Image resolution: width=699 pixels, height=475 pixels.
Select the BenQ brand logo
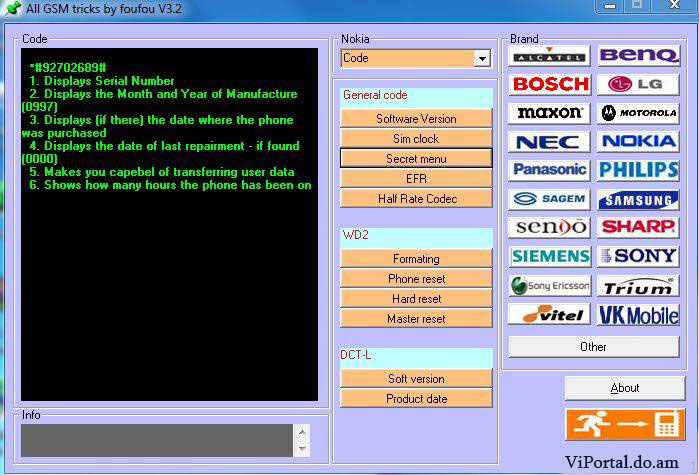coord(638,55)
